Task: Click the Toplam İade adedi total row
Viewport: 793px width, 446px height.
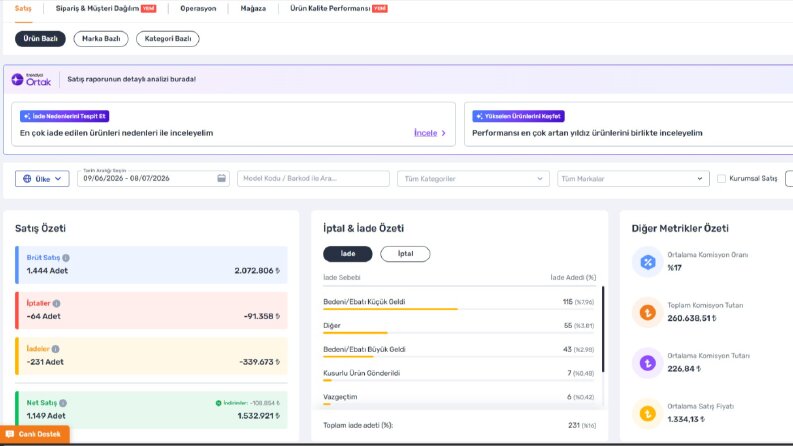Action: pyautogui.click(x=459, y=425)
